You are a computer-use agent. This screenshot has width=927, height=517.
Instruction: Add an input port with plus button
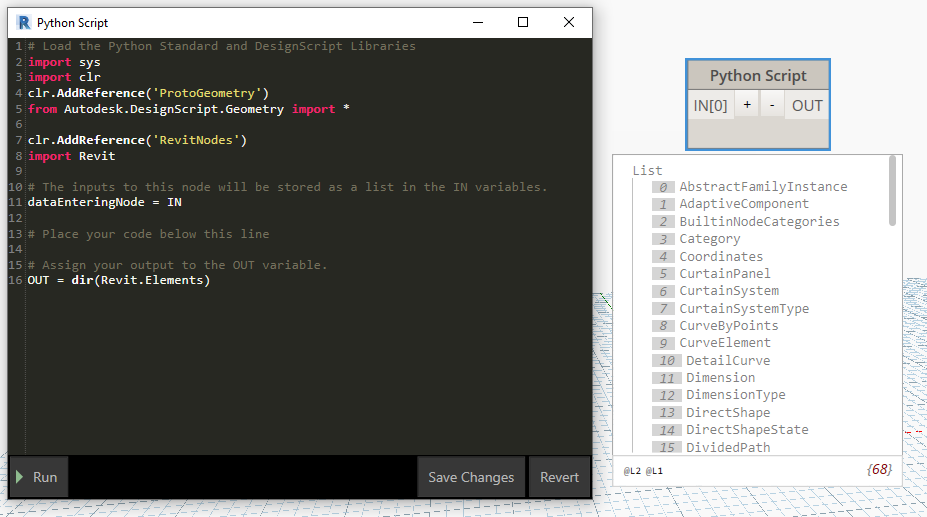coord(747,105)
